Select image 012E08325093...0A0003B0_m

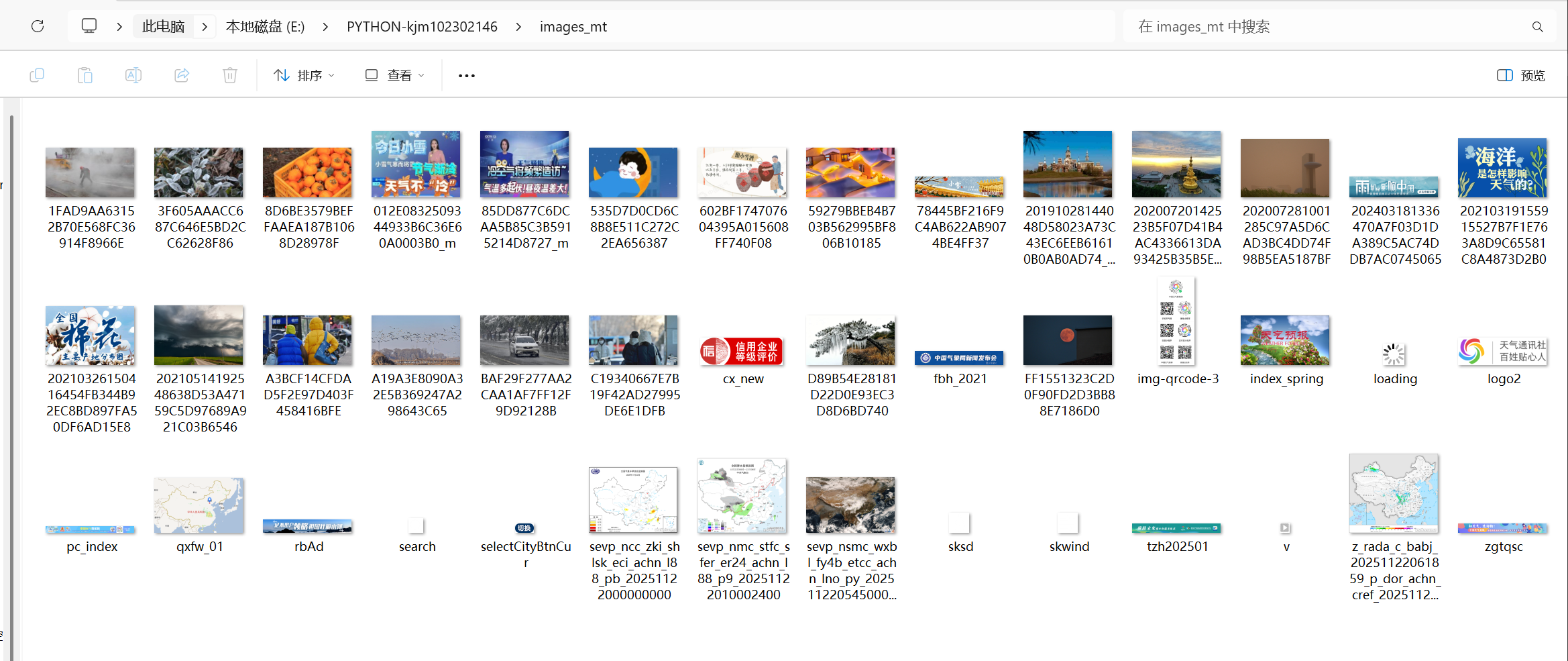coord(416,164)
